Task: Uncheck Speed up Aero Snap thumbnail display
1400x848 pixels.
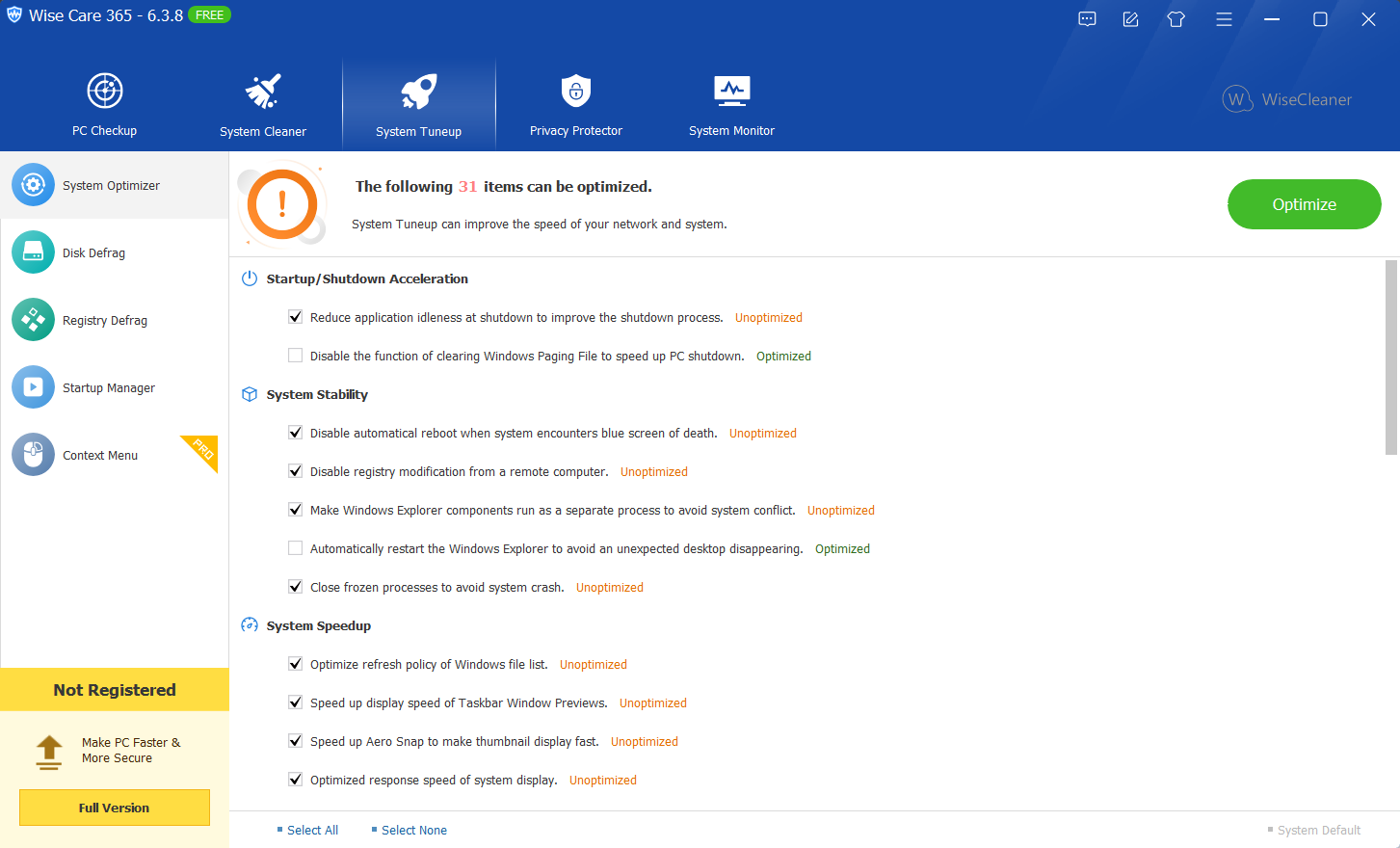Action: 296,741
